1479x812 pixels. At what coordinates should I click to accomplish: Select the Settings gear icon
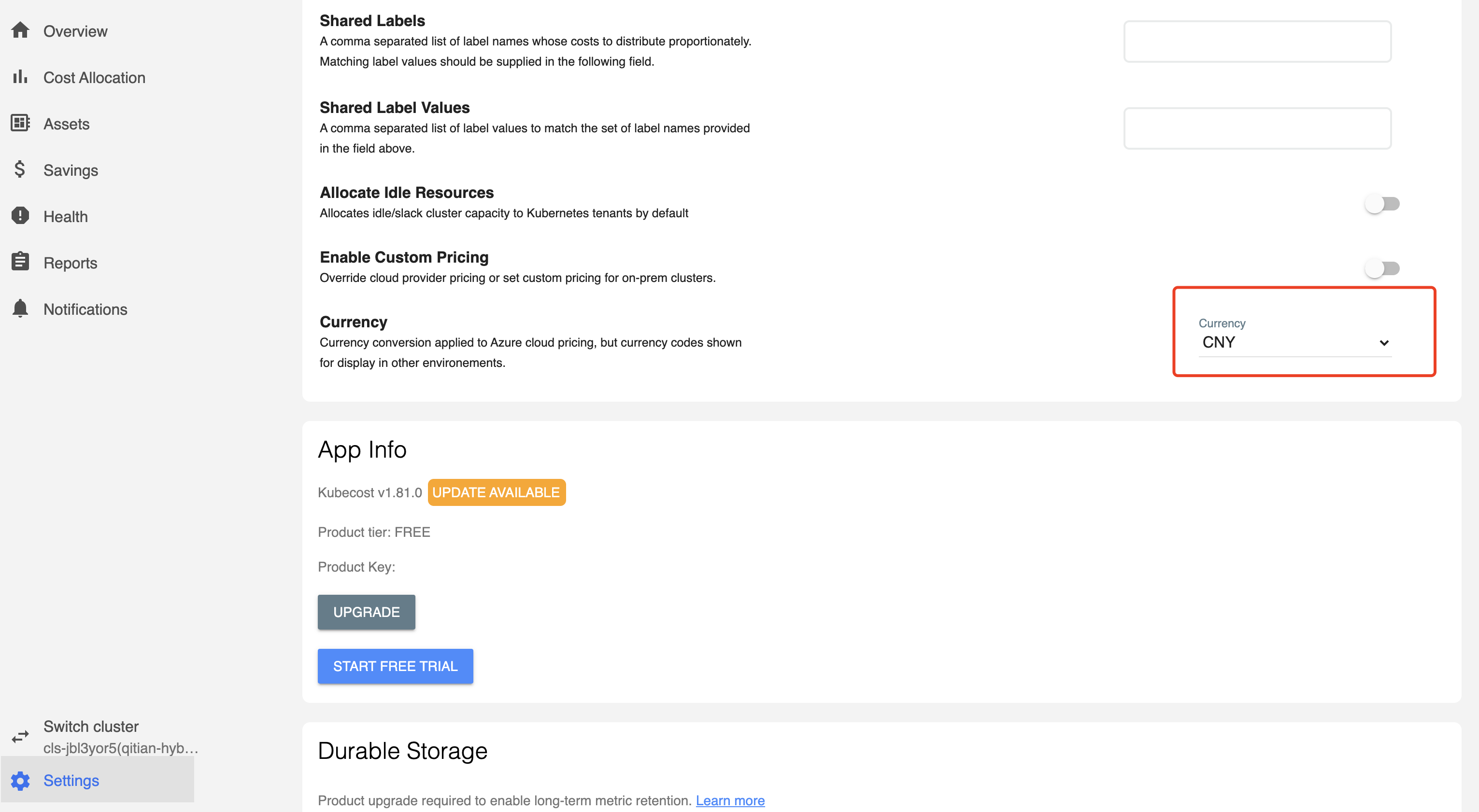(21, 781)
